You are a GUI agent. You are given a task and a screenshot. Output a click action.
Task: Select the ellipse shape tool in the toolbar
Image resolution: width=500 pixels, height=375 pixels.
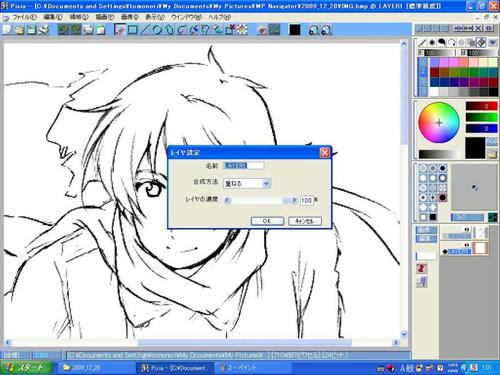click(x=157, y=30)
